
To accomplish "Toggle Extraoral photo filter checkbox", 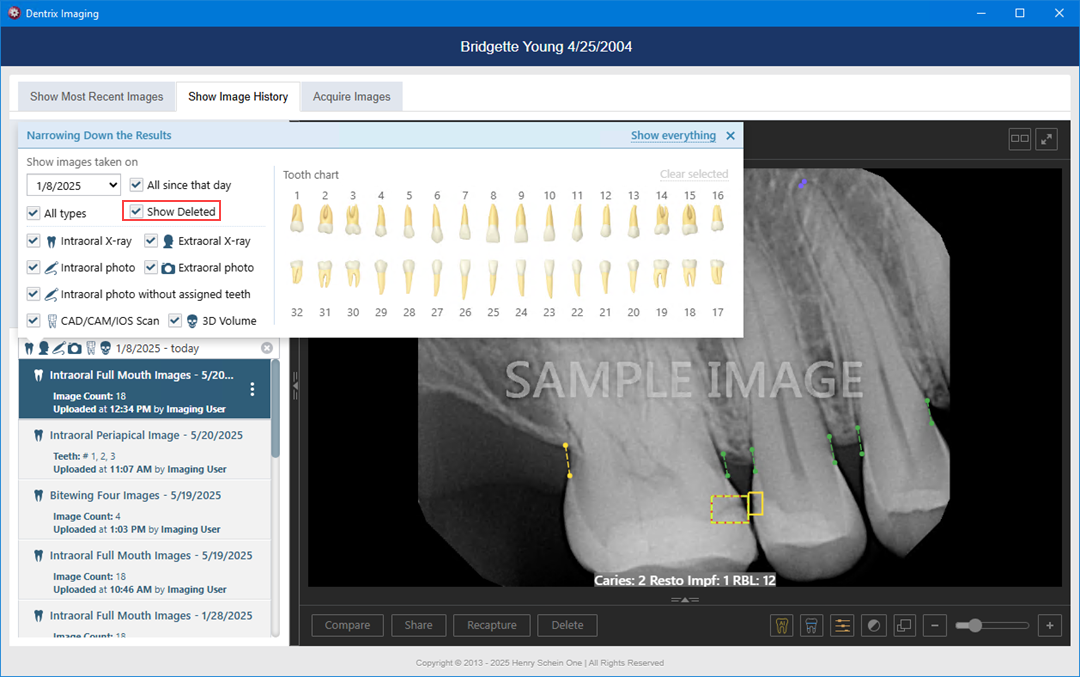I will tap(151, 267).
